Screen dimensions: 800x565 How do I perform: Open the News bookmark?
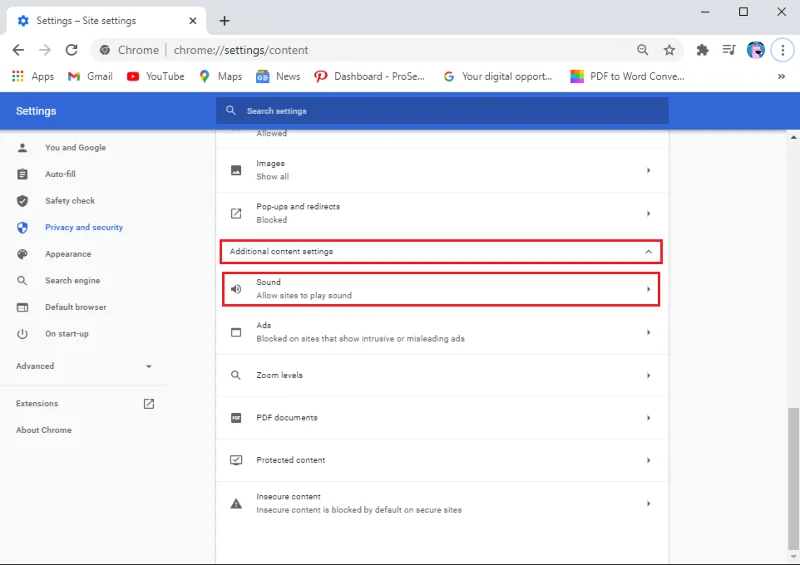tap(278, 77)
